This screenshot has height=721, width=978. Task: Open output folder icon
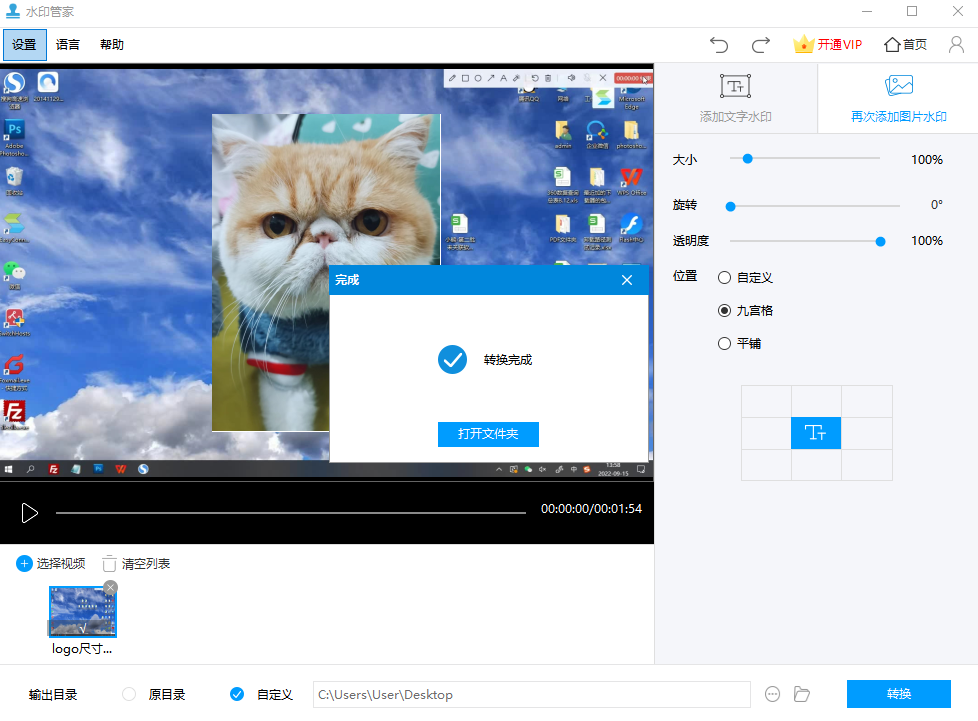(x=801, y=694)
